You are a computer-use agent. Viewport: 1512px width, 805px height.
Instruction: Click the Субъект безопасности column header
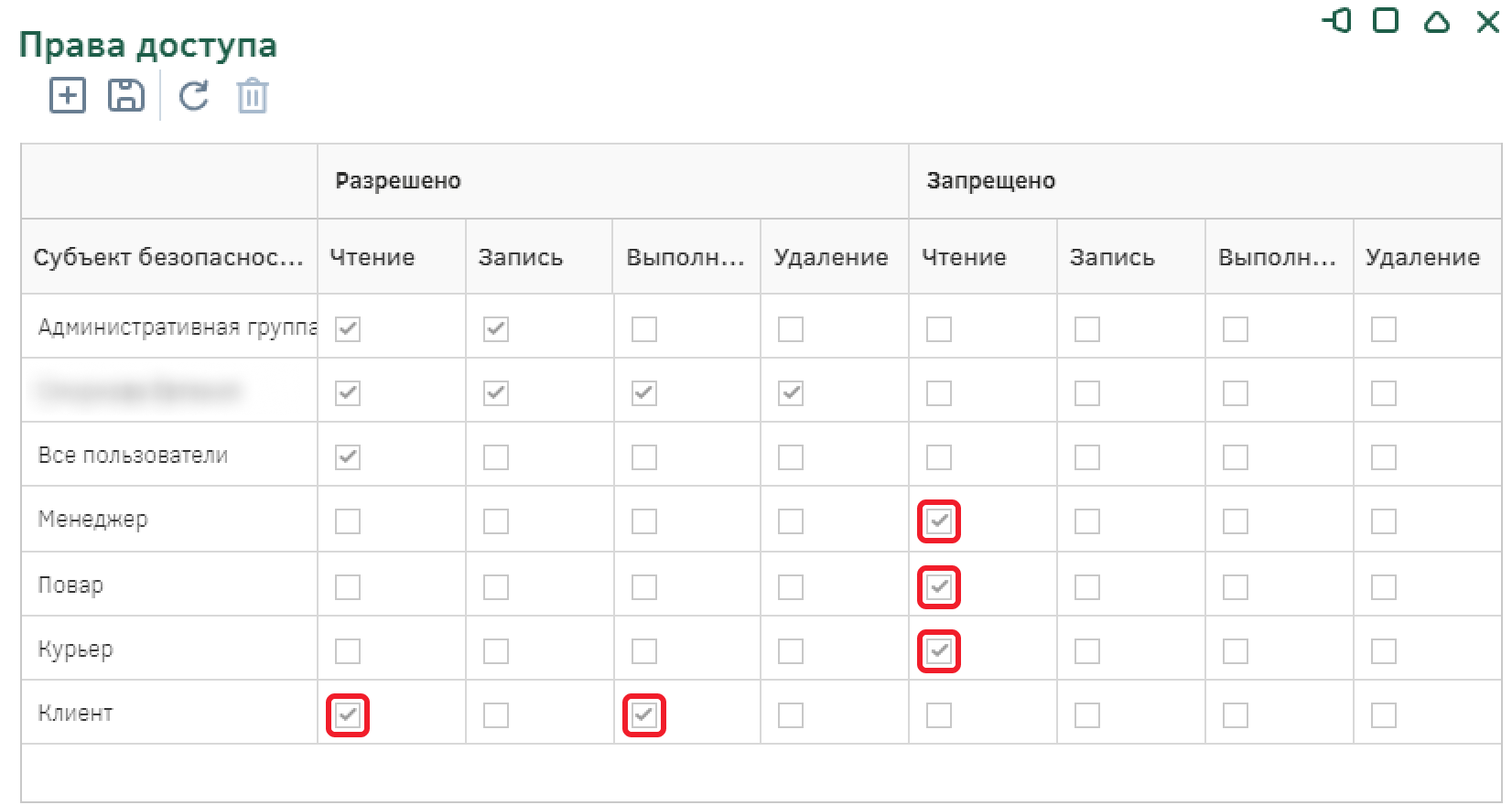pyautogui.click(x=168, y=257)
